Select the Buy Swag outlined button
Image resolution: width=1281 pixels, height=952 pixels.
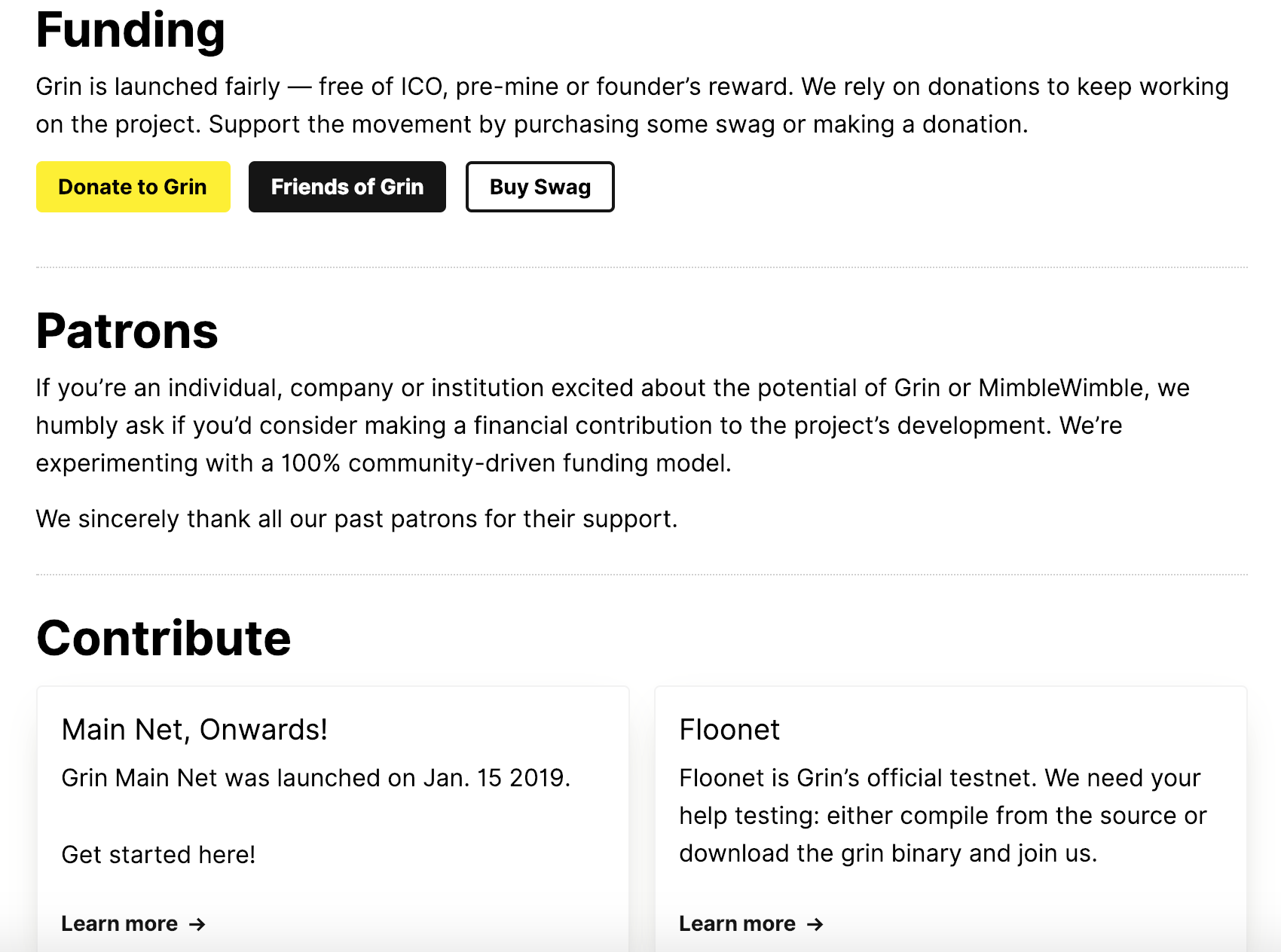click(540, 187)
